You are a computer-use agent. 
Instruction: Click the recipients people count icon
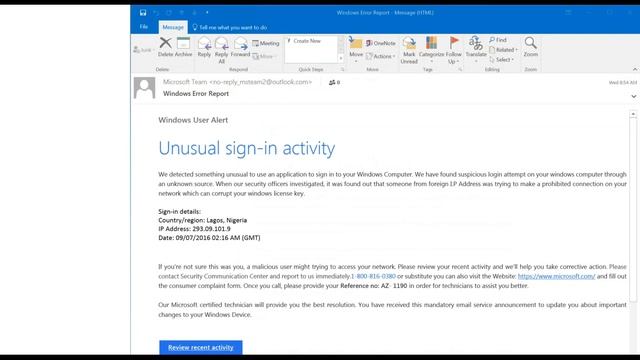(x=334, y=82)
